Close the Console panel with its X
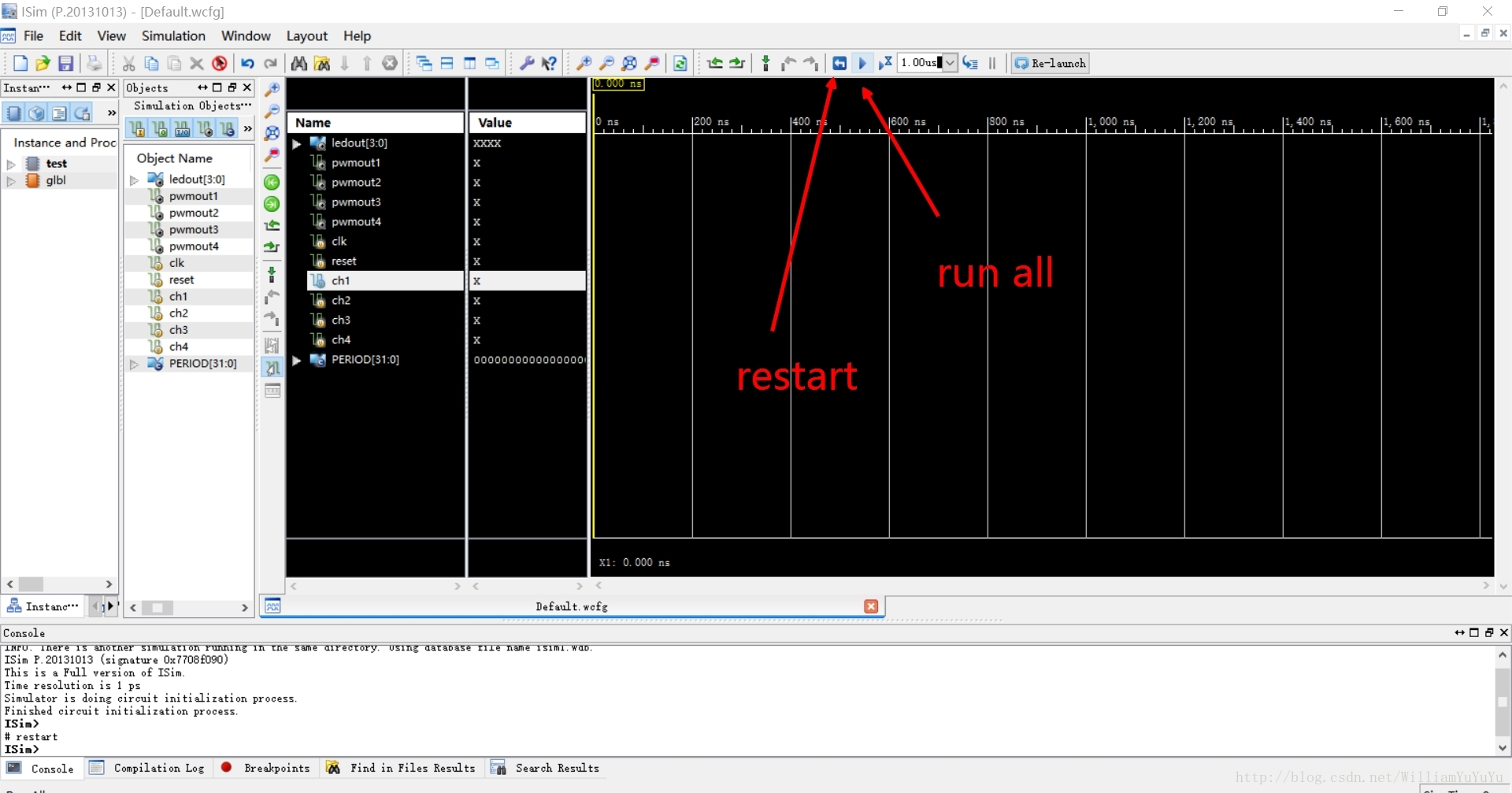Screen dimensions: 1512x793 click(x=1504, y=632)
